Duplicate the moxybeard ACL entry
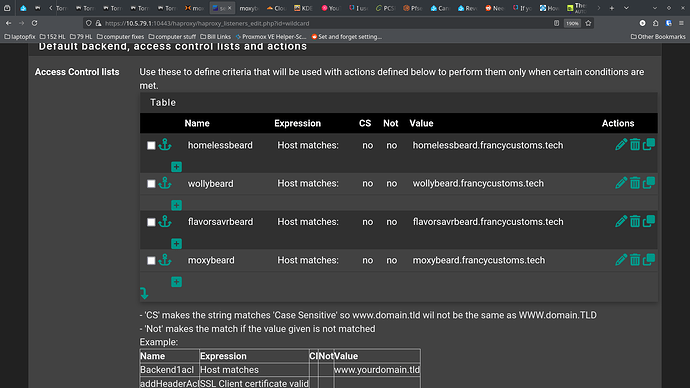 (649, 260)
